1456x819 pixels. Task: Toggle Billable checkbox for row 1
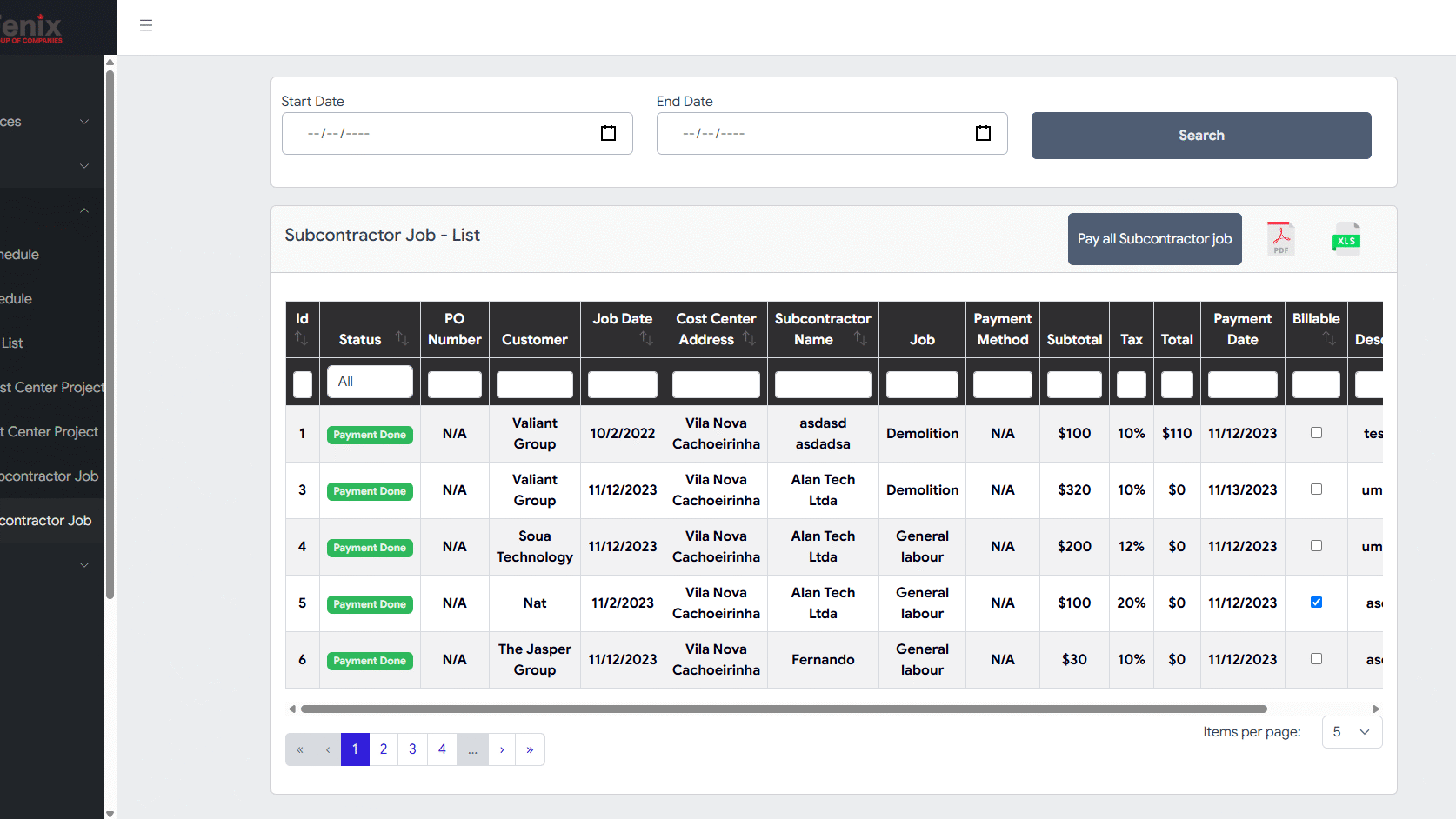(x=1316, y=433)
